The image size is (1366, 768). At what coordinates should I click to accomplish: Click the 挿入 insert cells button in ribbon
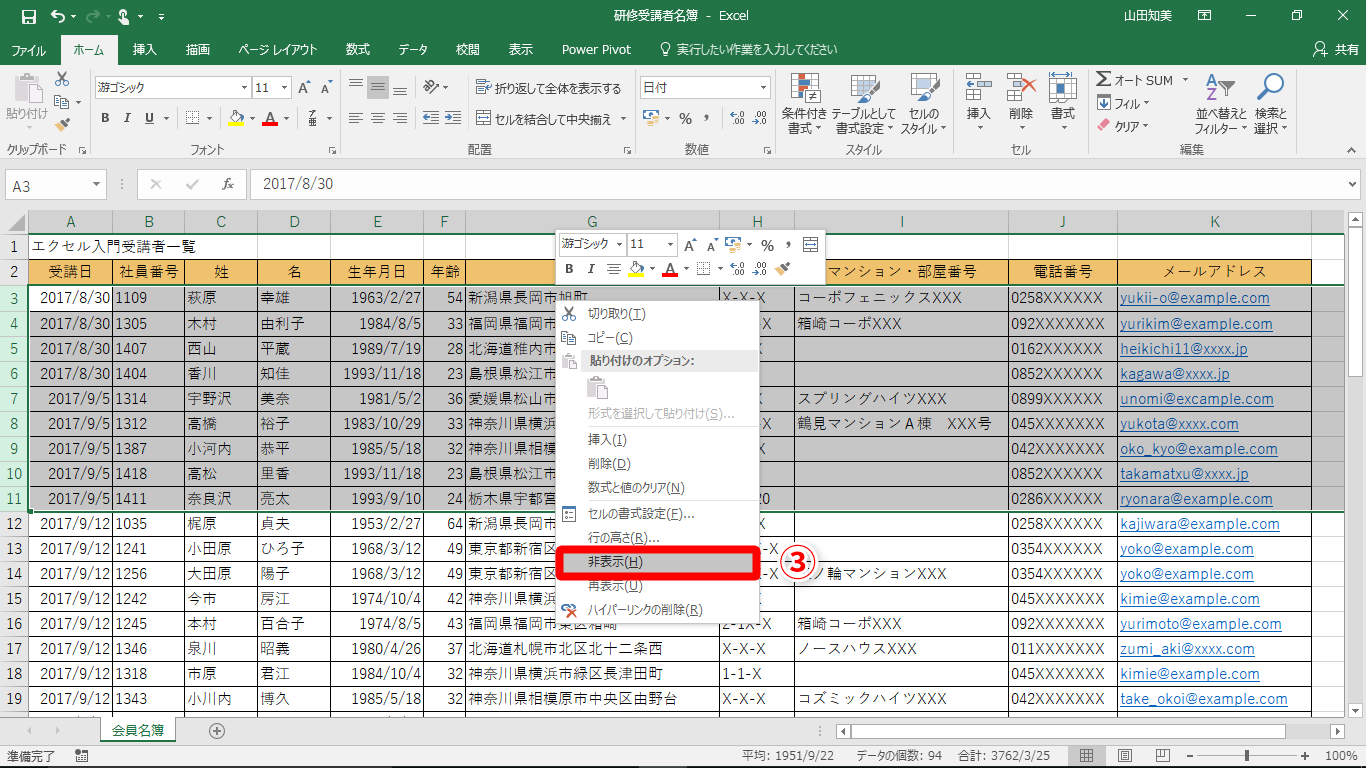(x=978, y=101)
